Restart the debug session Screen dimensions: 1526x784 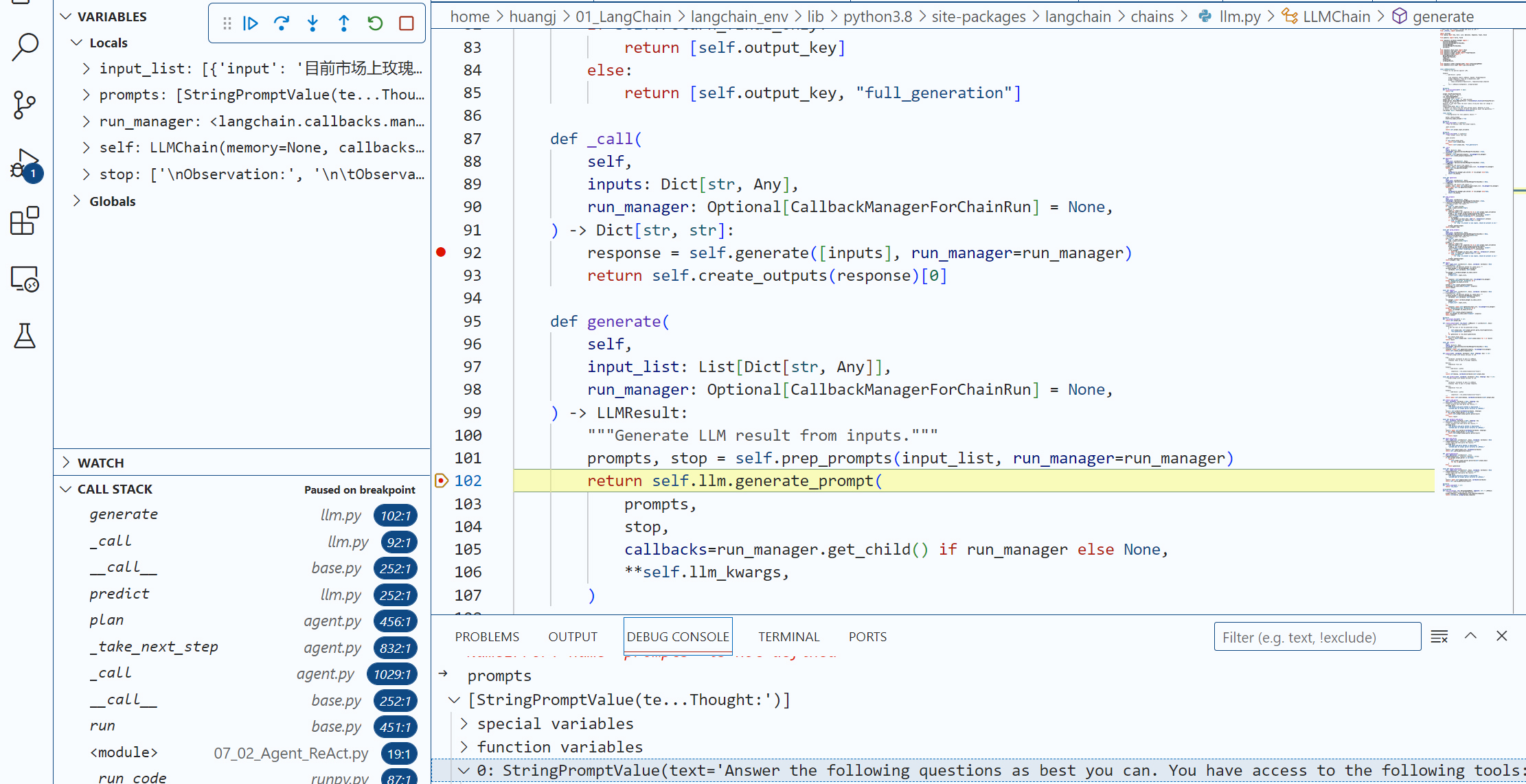click(x=375, y=23)
